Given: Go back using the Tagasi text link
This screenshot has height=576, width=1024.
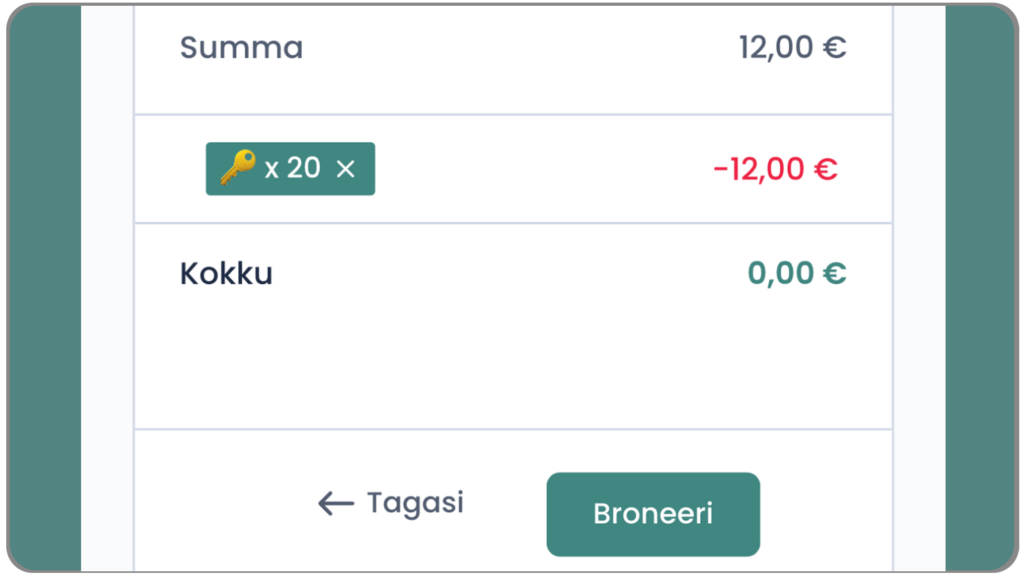Looking at the screenshot, I should point(415,502).
